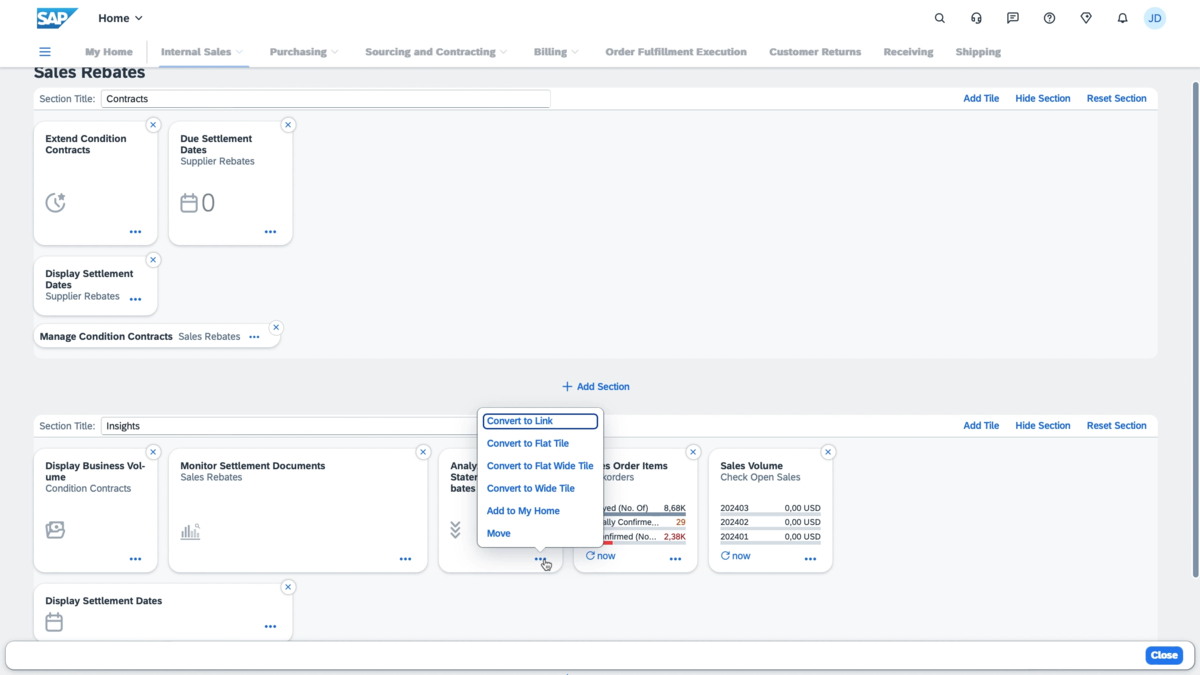Open the side navigation hamburger menu
Viewport: 1200px width, 675px height.
[45, 51]
